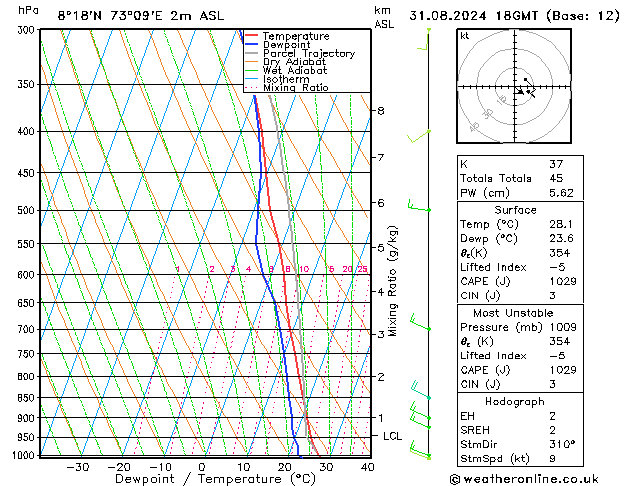Click the location header '8°18'N 73°09'E 2m ASL'
This screenshot has width=629, height=486.
click(x=141, y=16)
